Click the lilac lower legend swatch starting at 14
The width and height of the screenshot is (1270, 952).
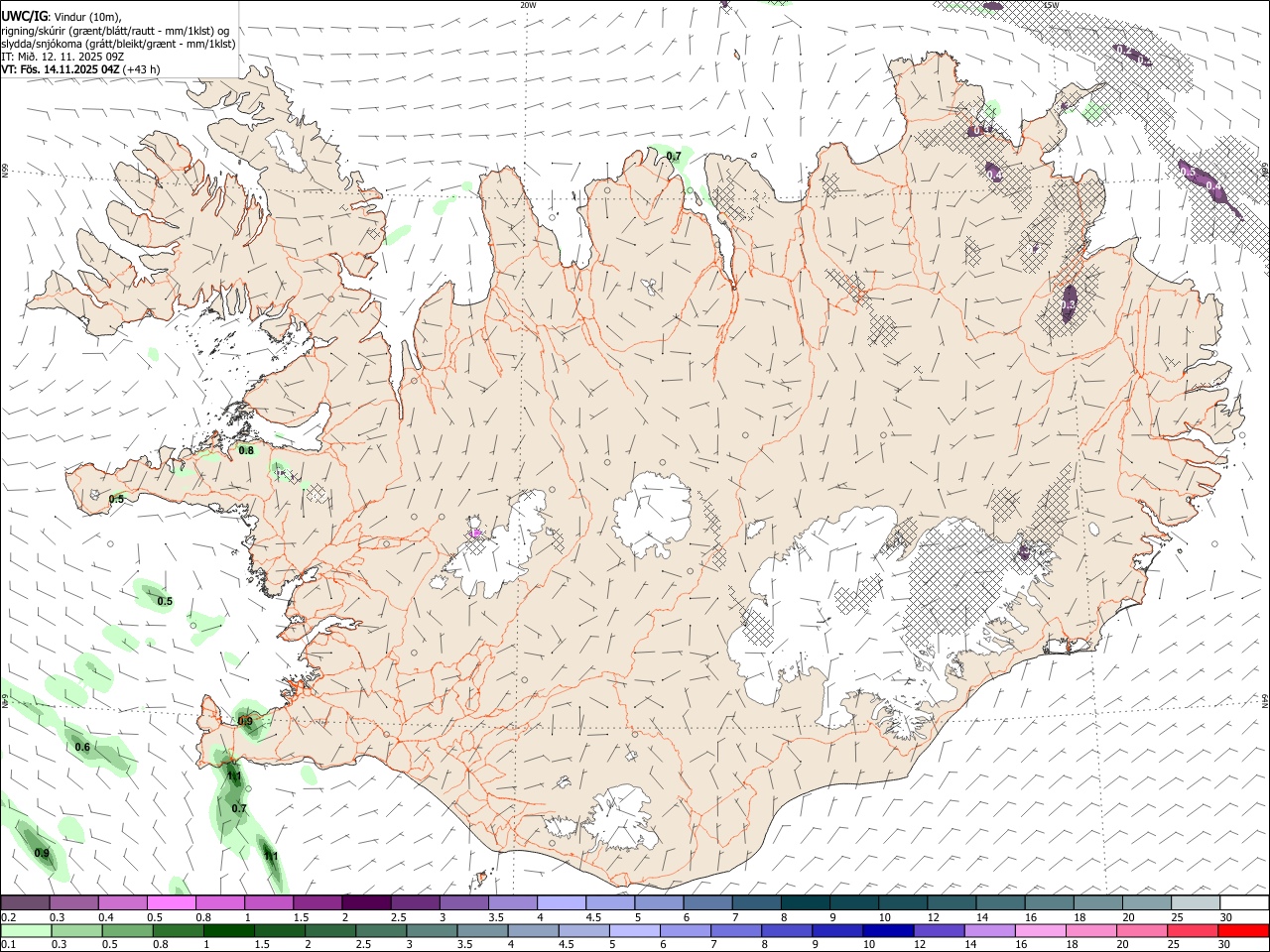(x=989, y=930)
